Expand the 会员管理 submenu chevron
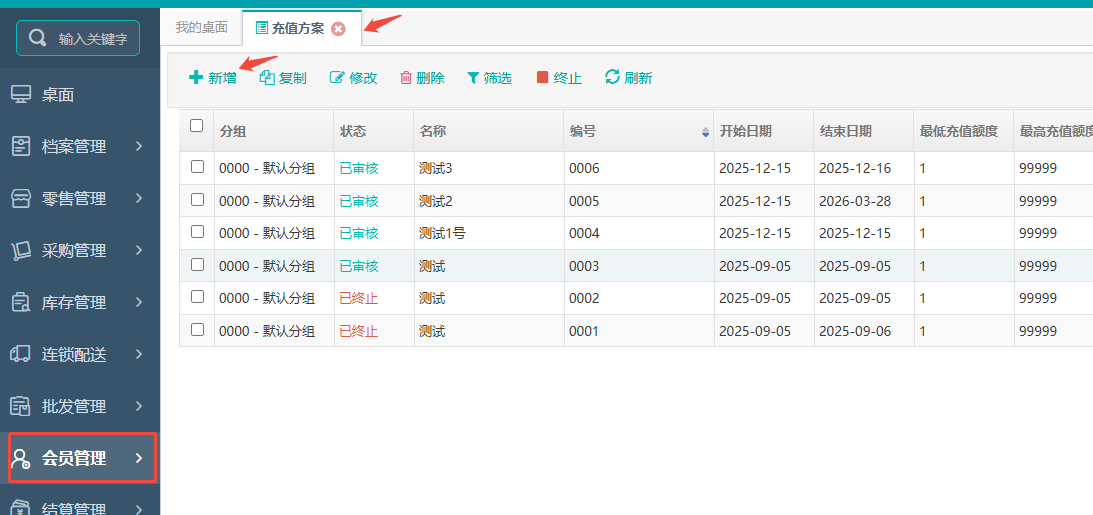 (139, 458)
